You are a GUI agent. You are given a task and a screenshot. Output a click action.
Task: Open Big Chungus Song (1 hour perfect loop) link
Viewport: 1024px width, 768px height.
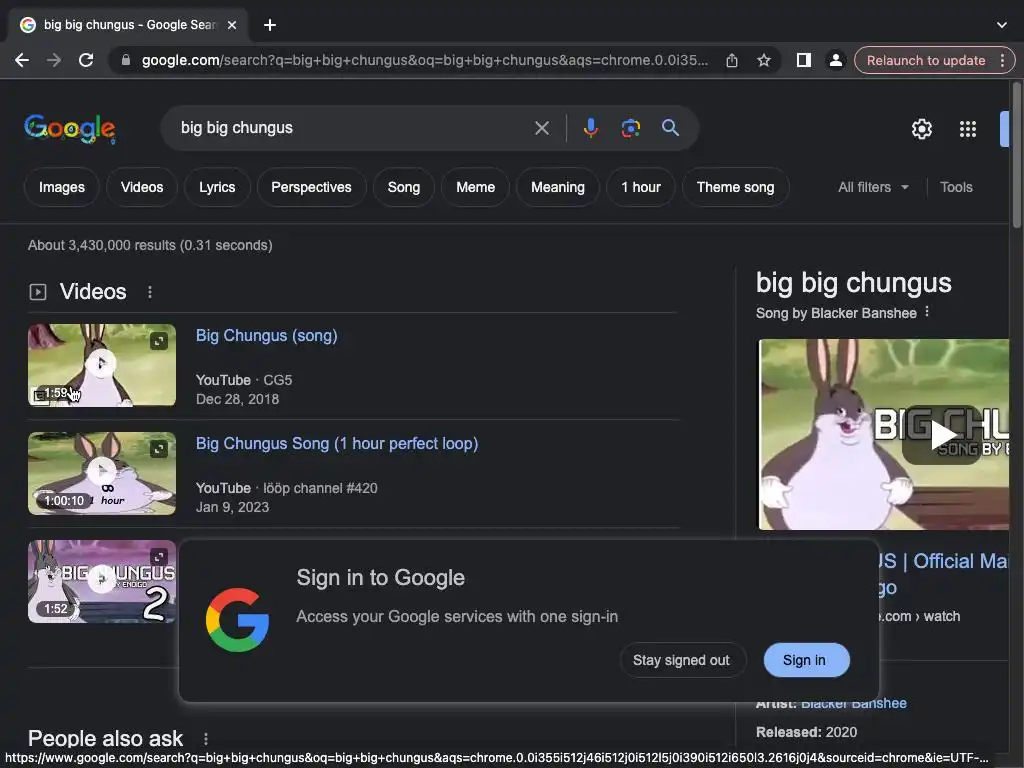point(337,443)
